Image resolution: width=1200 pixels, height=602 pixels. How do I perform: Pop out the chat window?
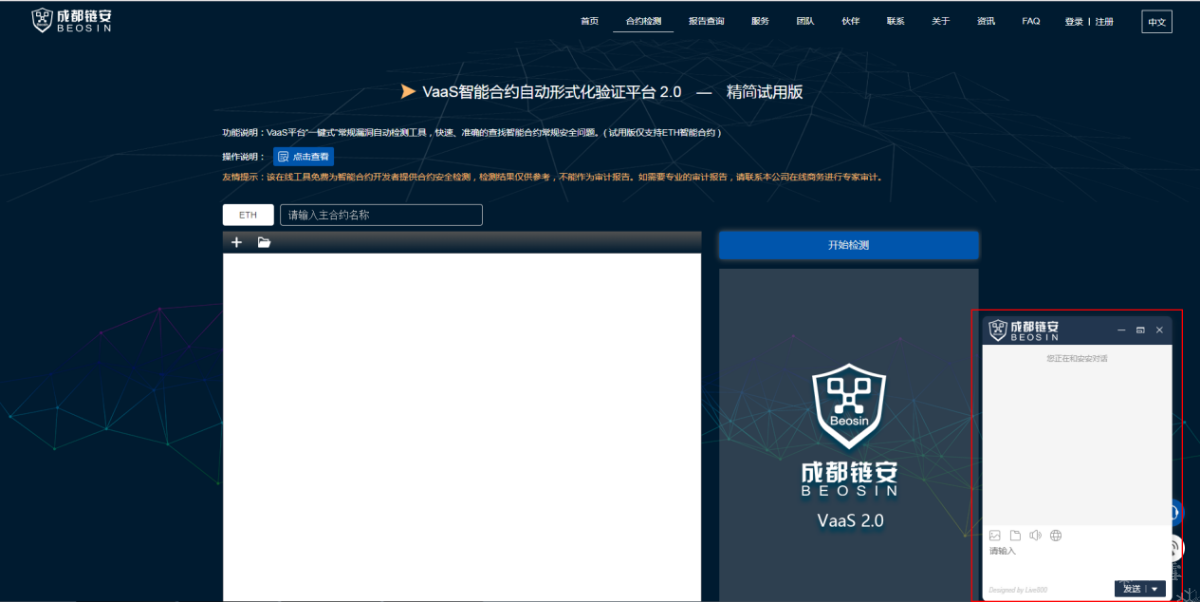coord(1140,329)
